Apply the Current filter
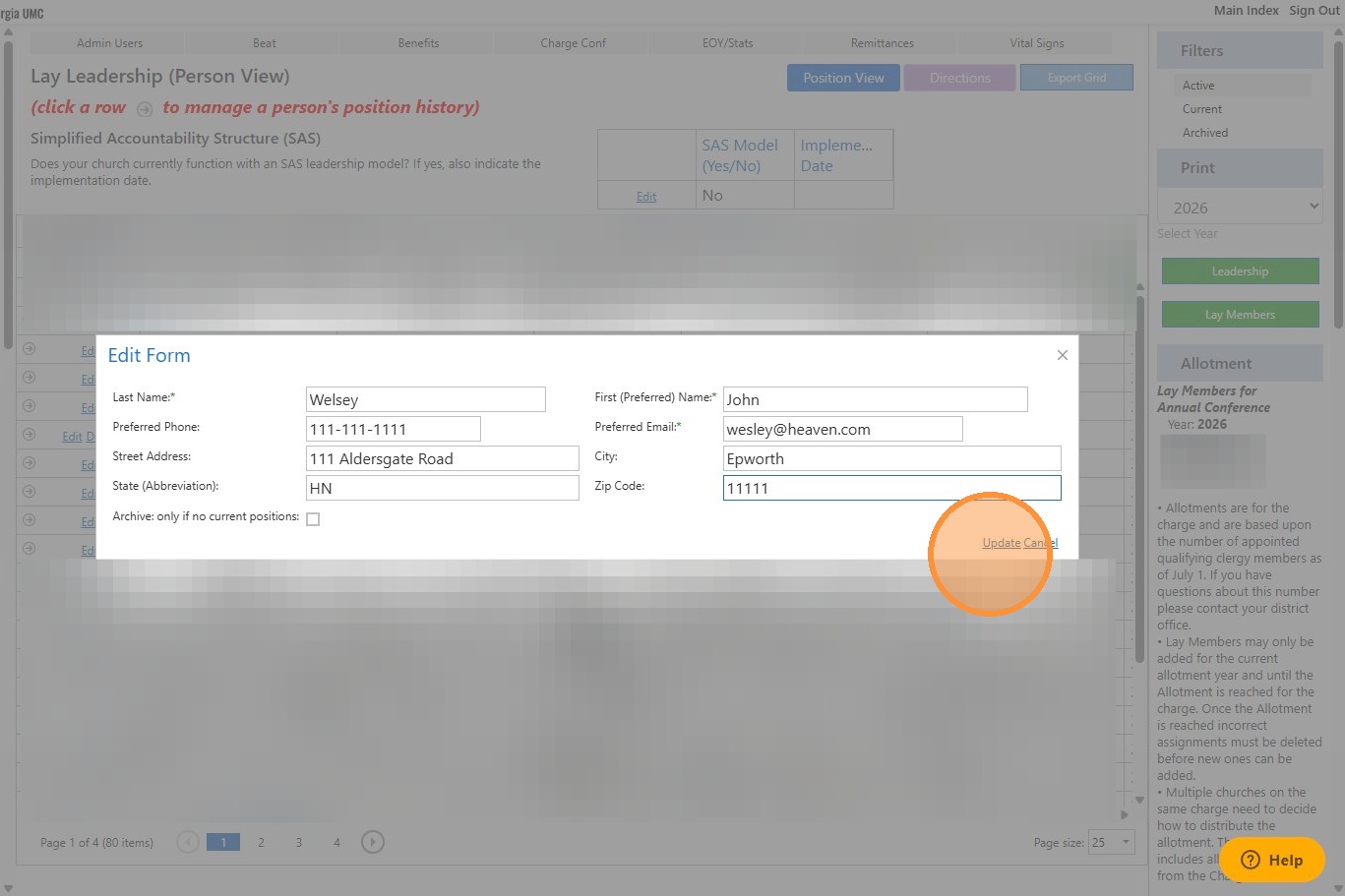The image size is (1345, 896). point(1202,109)
